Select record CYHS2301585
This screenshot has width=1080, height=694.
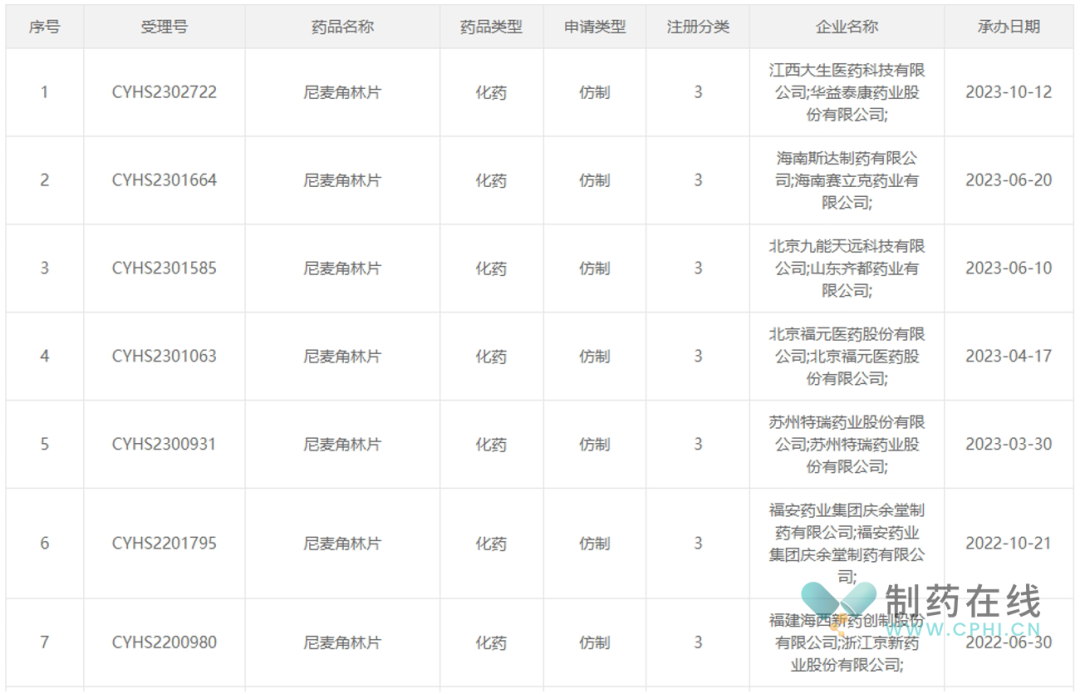(x=164, y=268)
